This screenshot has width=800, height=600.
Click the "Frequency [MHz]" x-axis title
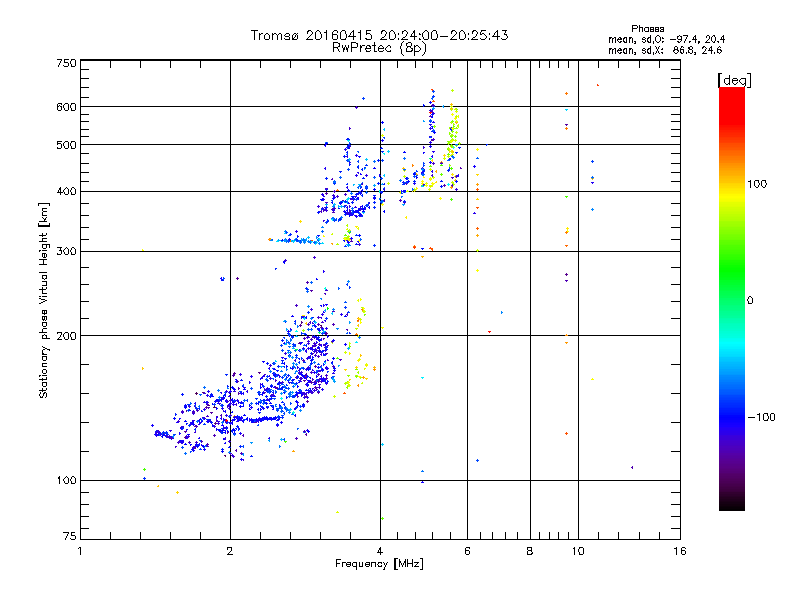coord(379,564)
